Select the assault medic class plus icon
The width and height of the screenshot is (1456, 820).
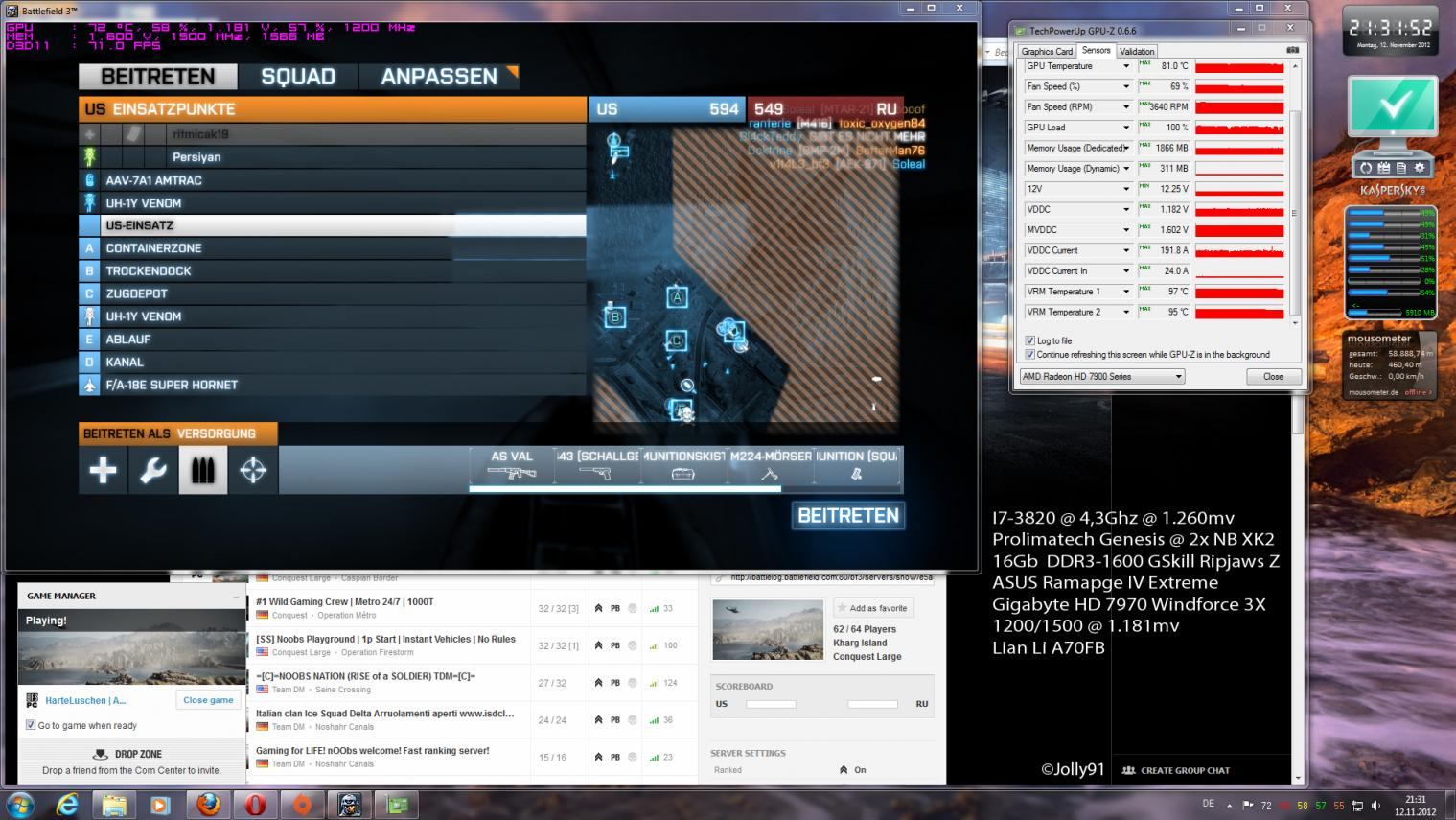(103, 470)
